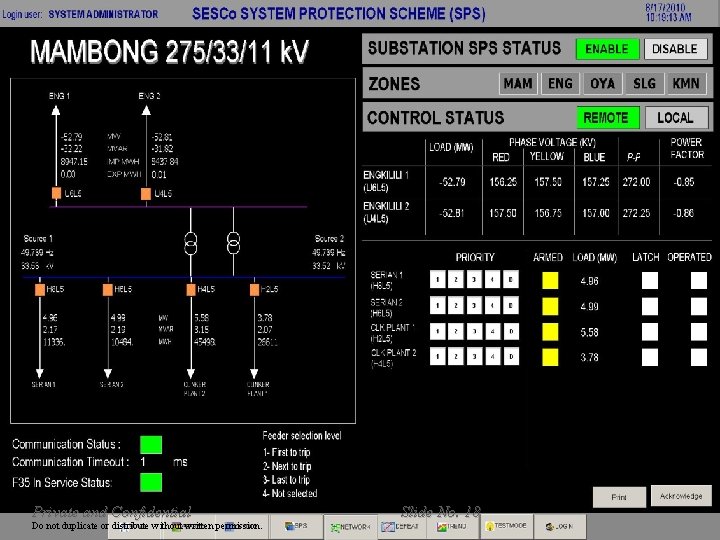Click the green Communication Status indicator

(151, 444)
